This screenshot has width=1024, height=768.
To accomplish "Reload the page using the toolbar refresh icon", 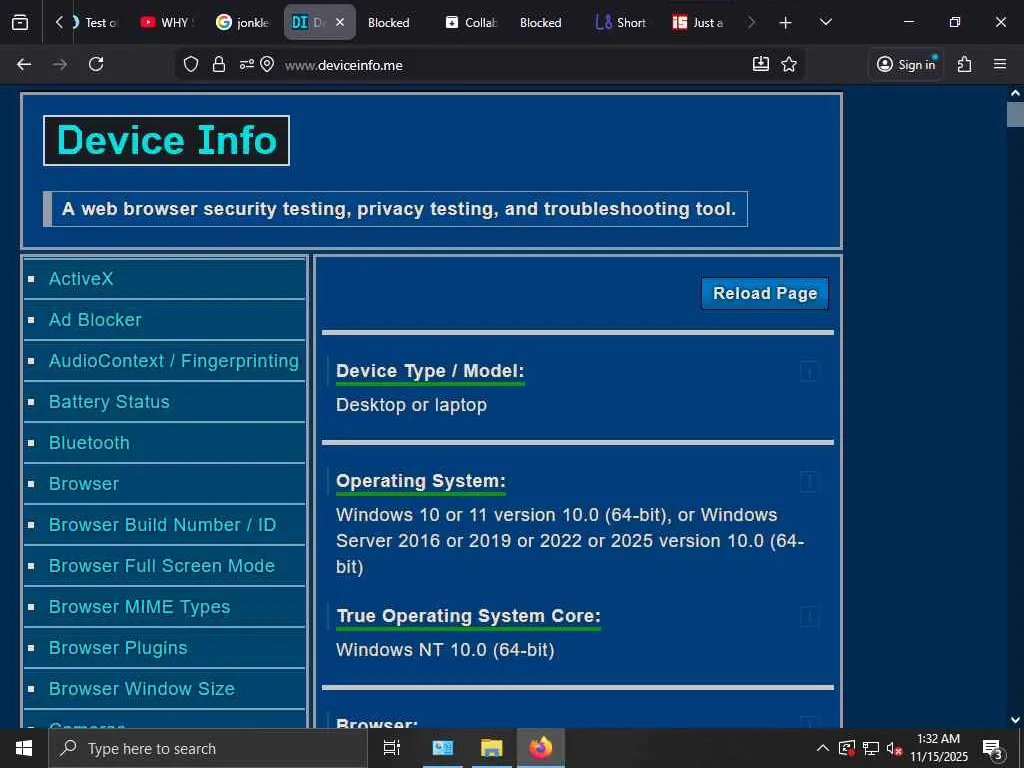I will [x=96, y=64].
